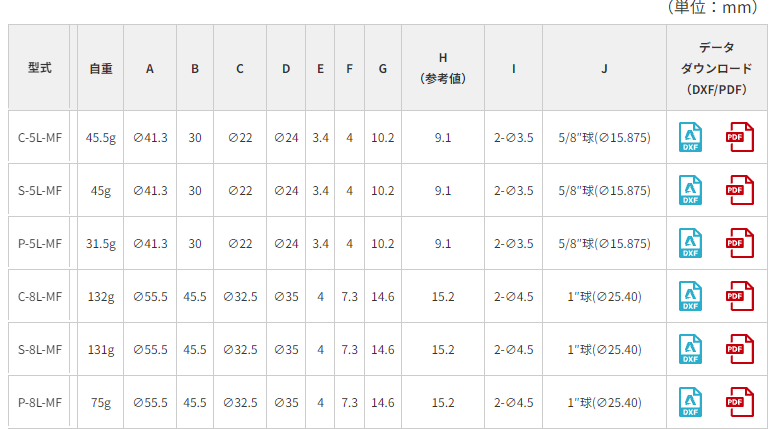Select the 自重 column header
Image resolution: width=772 pixels, height=429 pixels.
(100, 67)
